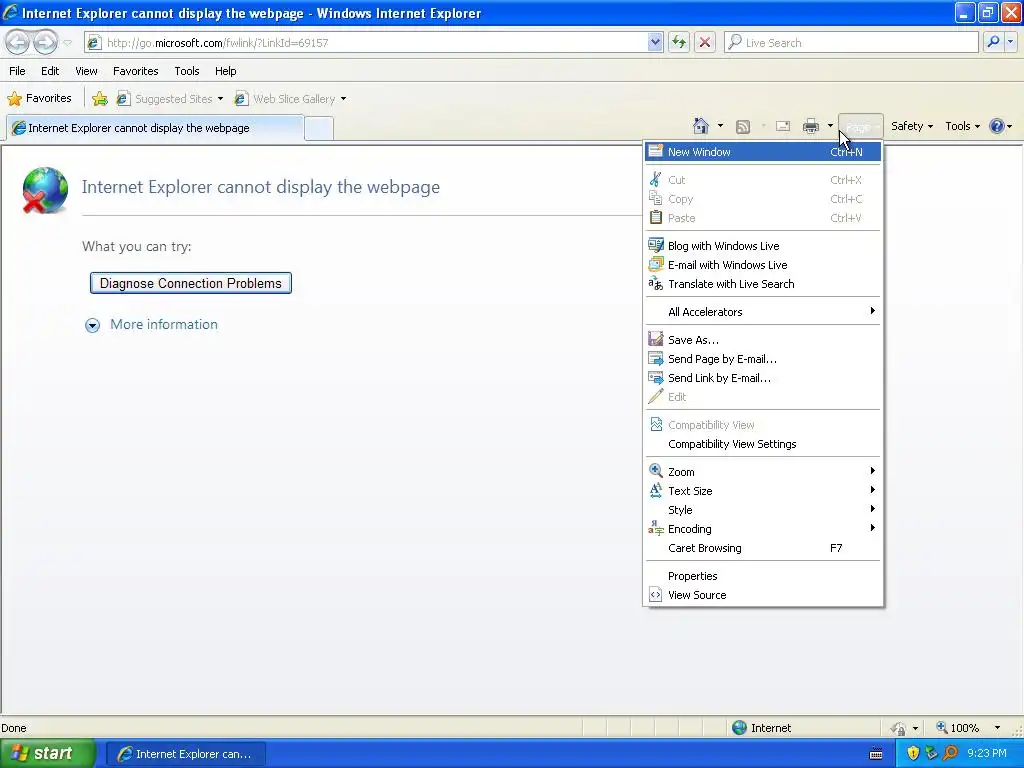Open the Safety menu dropdown

tap(912, 126)
